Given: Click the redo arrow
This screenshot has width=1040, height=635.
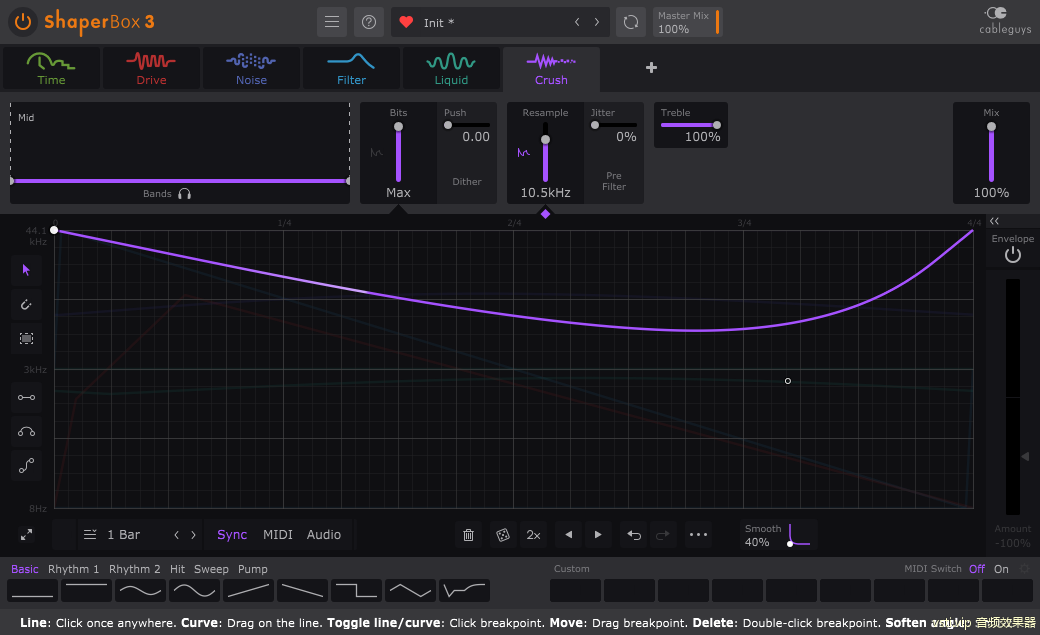Looking at the screenshot, I should coord(663,535).
